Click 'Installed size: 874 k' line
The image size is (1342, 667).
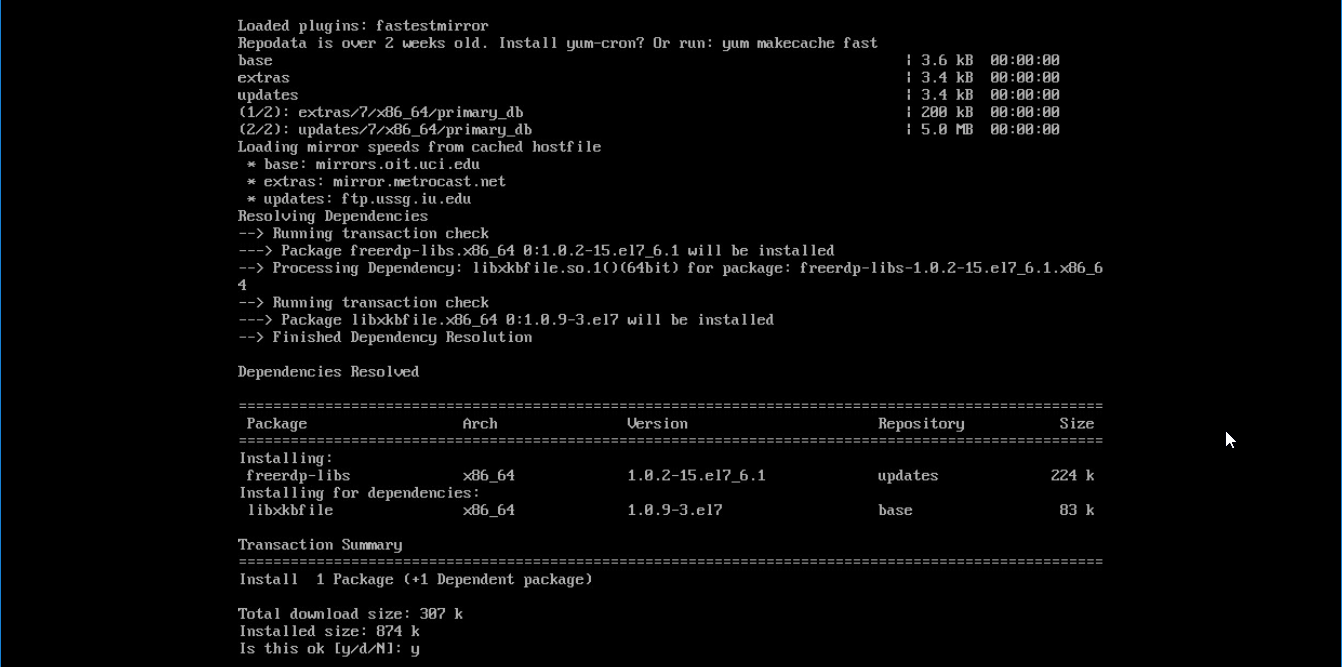point(329,632)
